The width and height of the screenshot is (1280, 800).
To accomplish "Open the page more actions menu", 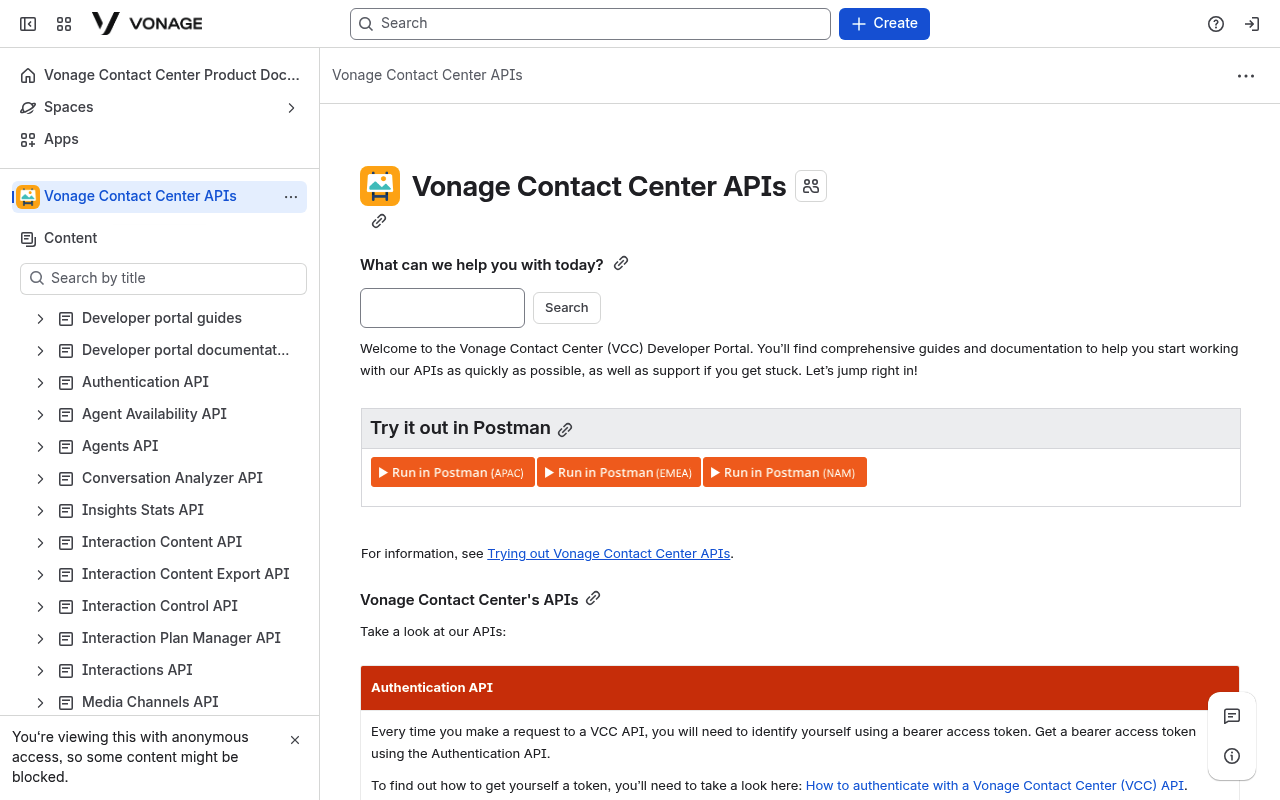I will click(x=1246, y=76).
